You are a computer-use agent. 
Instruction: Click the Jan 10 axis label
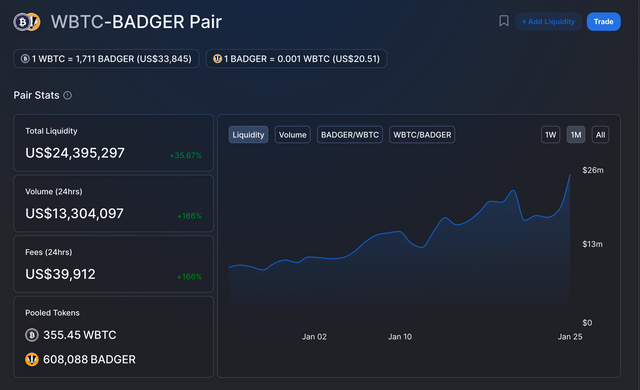pos(400,337)
